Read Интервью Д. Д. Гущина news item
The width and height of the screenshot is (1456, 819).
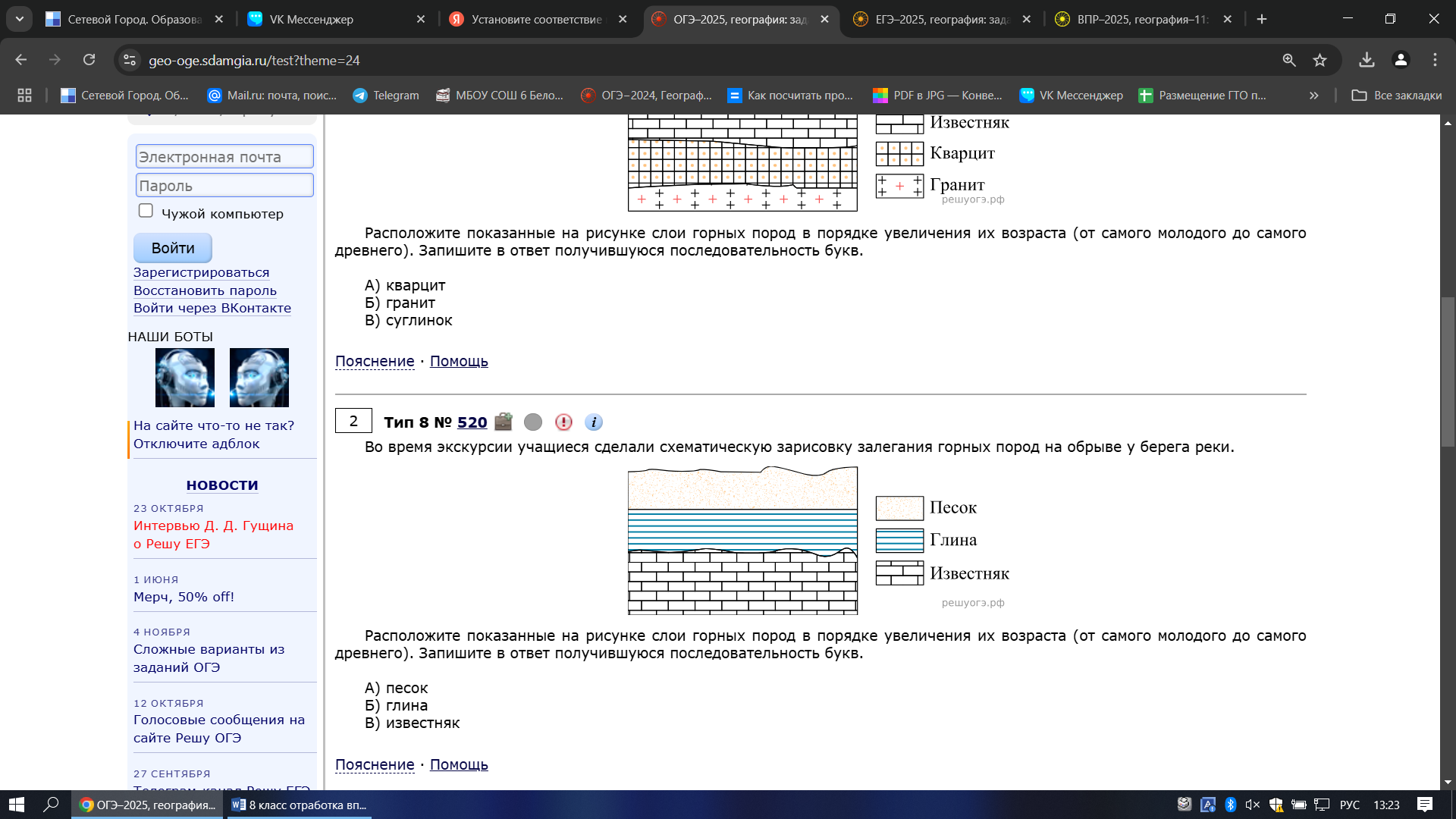(213, 535)
